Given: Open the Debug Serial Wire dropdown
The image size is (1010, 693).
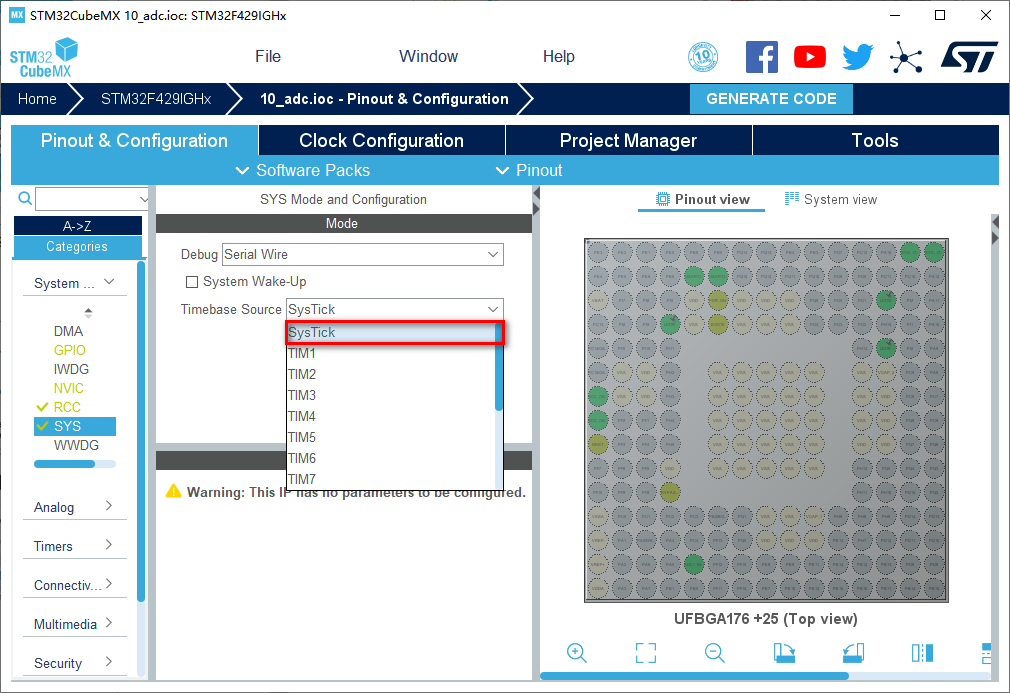Looking at the screenshot, I should coord(362,255).
